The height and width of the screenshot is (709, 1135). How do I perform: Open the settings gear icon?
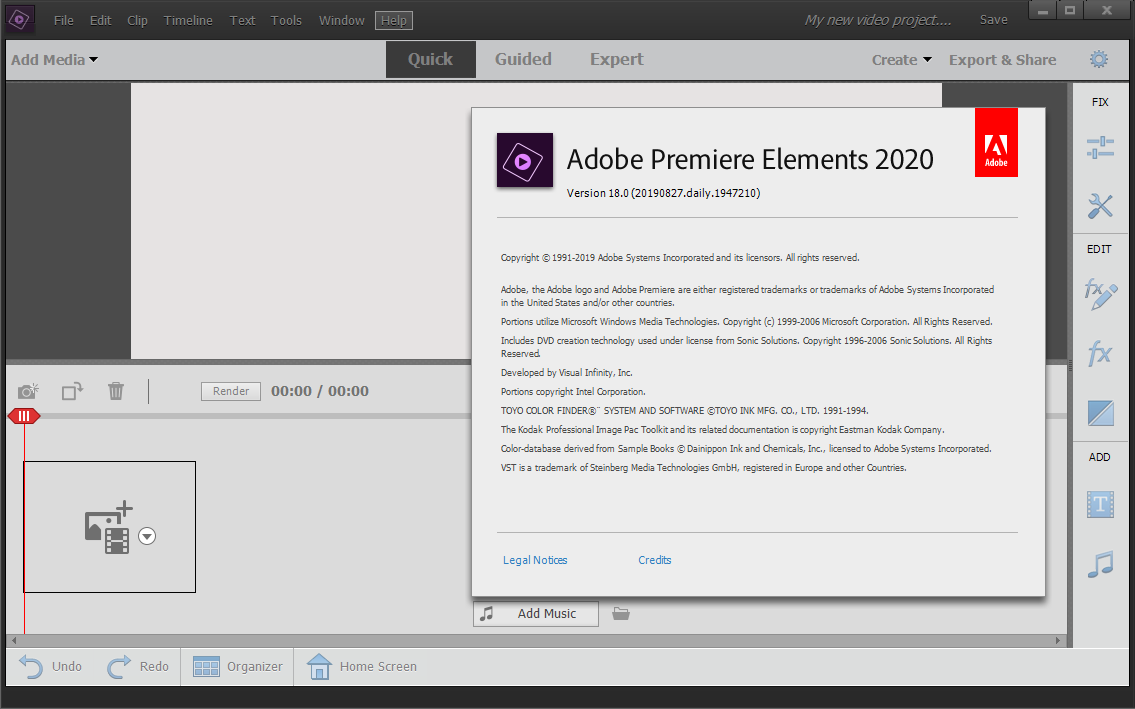coord(1099,59)
